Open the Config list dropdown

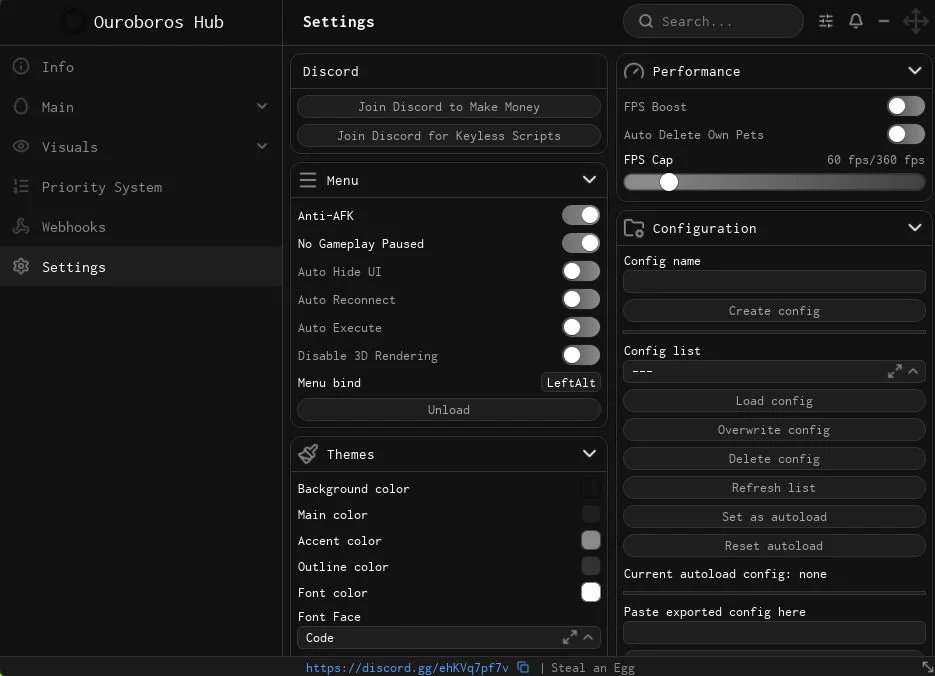pyautogui.click(x=774, y=371)
